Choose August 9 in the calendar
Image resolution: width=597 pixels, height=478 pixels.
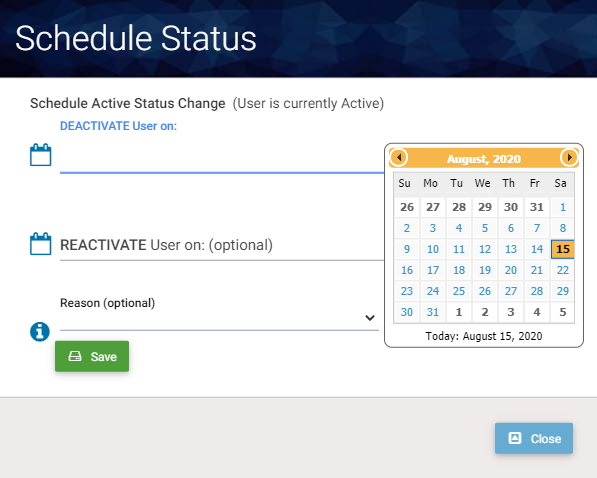(x=407, y=249)
